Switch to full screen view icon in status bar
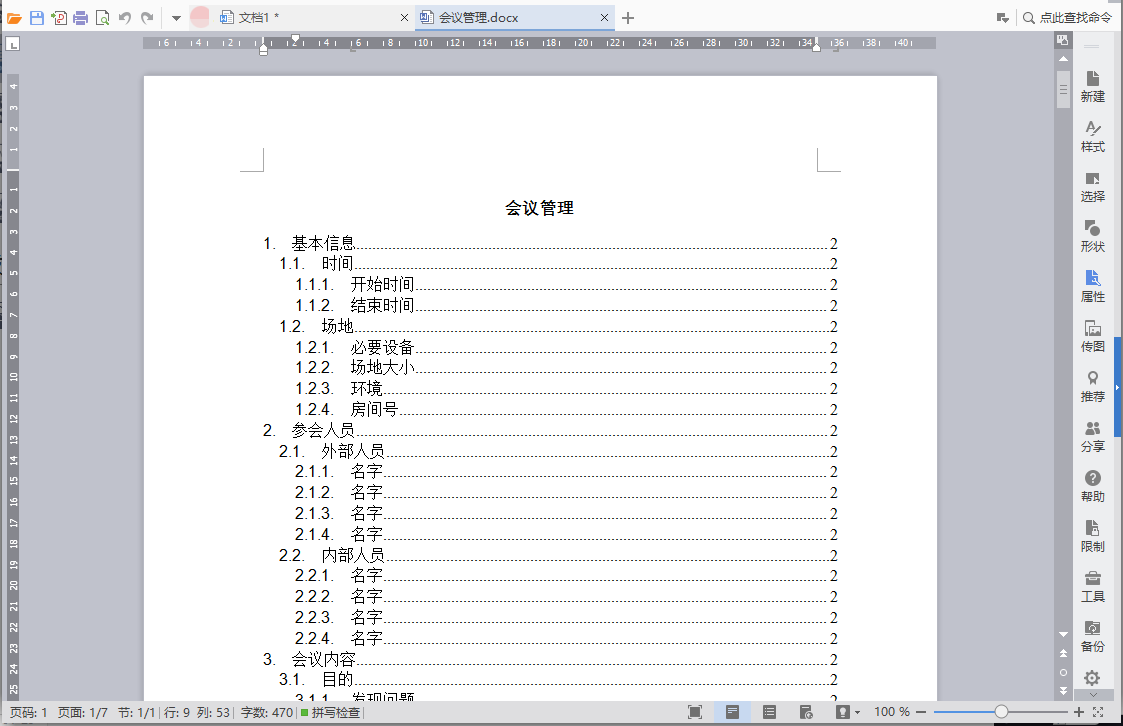The width and height of the screenshot is (1123, 726). (x=695, y=712)
